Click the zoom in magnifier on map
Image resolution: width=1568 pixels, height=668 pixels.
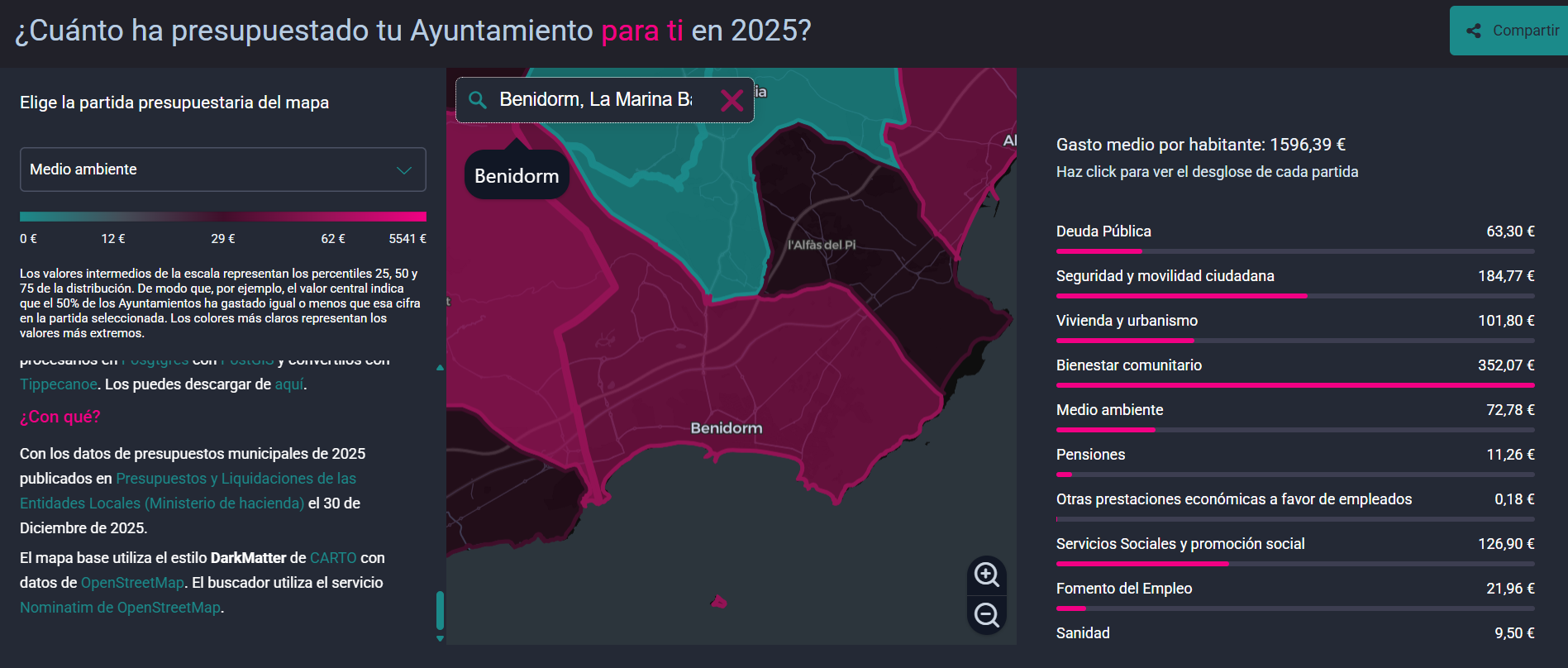(986, 574)
